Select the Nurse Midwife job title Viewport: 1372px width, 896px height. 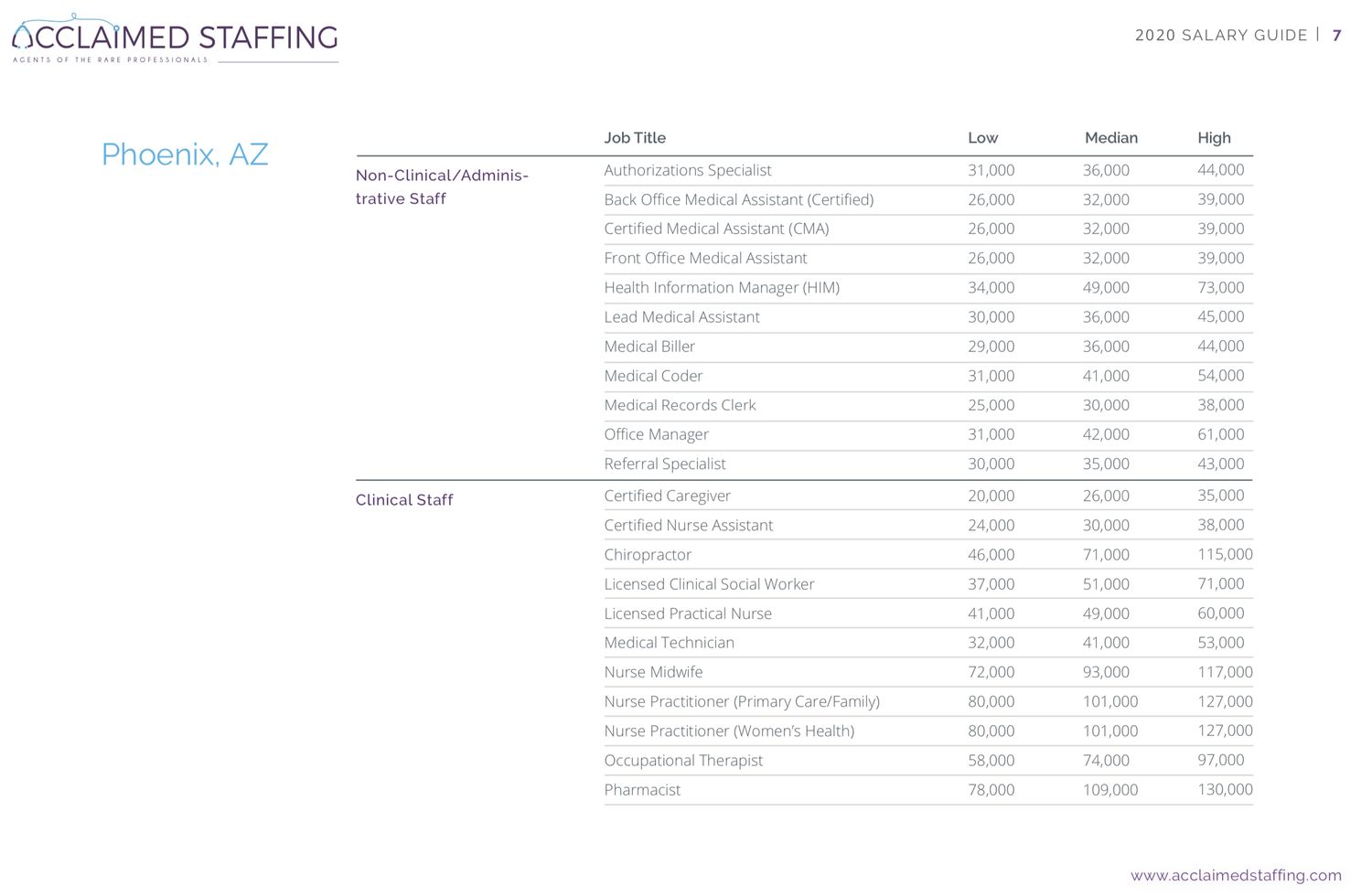[x=653, y=672]
